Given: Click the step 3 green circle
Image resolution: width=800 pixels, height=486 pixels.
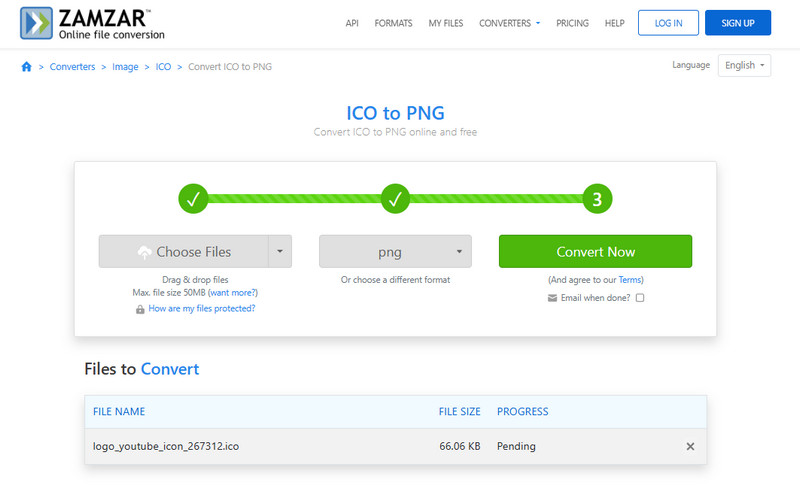Looking at the screenshot, I should pos(597,199).
